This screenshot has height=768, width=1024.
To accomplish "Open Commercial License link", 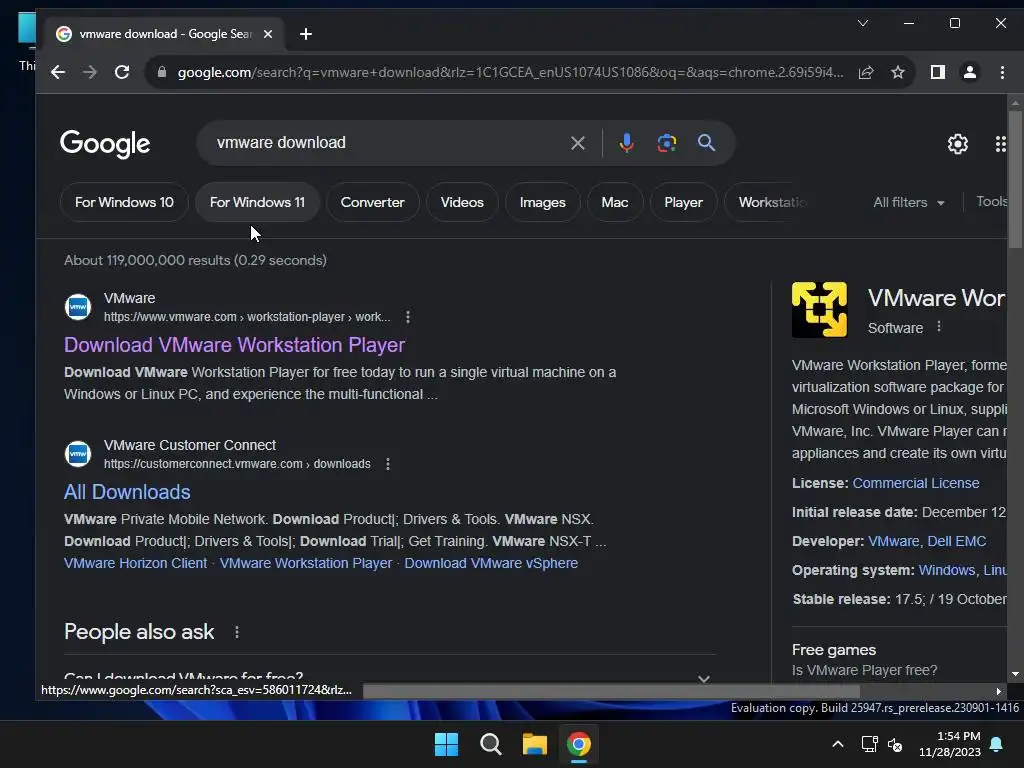I will 916,483.
